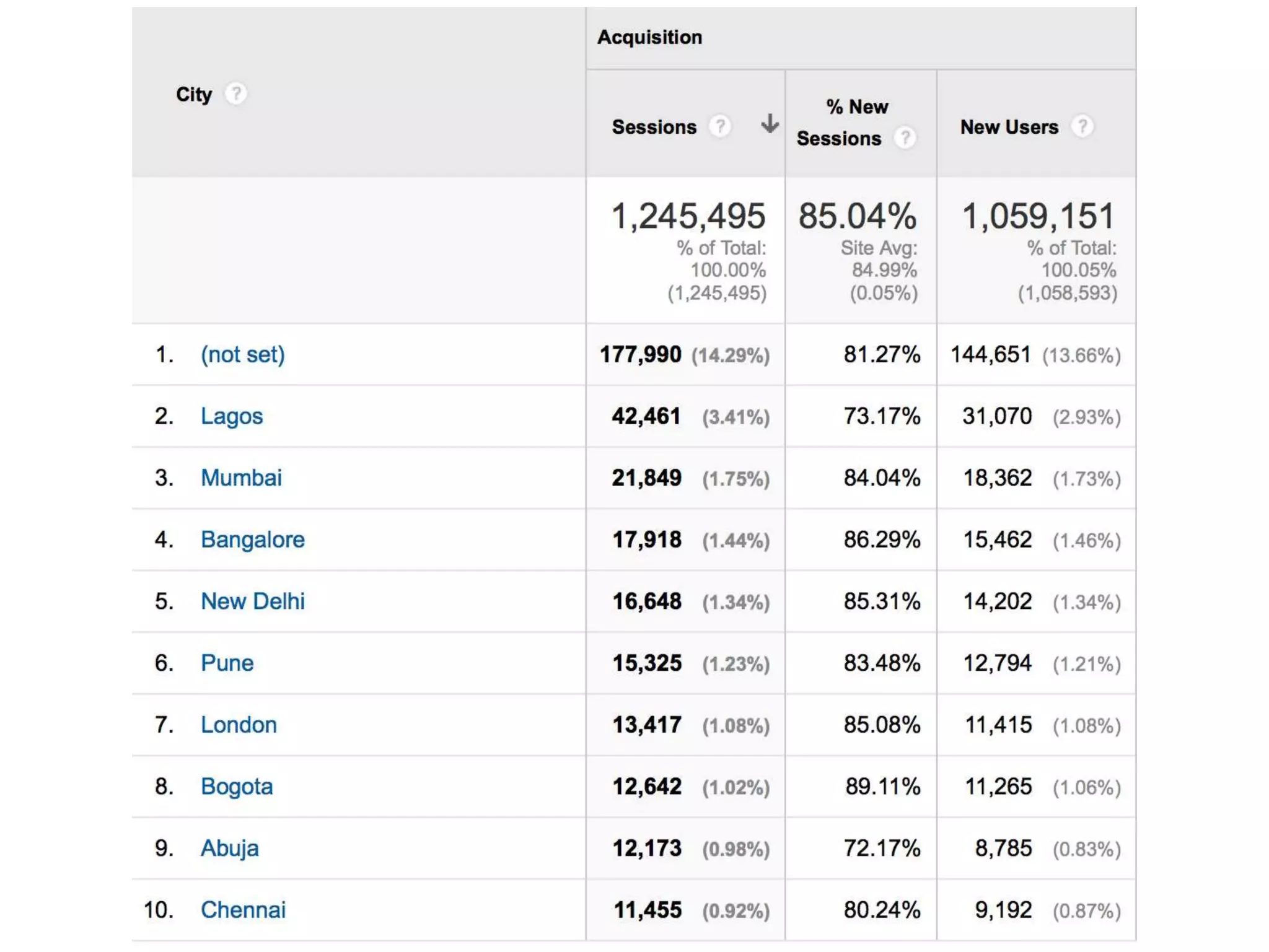The width and height of the screenshot is (1269, 952).
Task: Open the (not set) city link
Action: coord(242,354)
